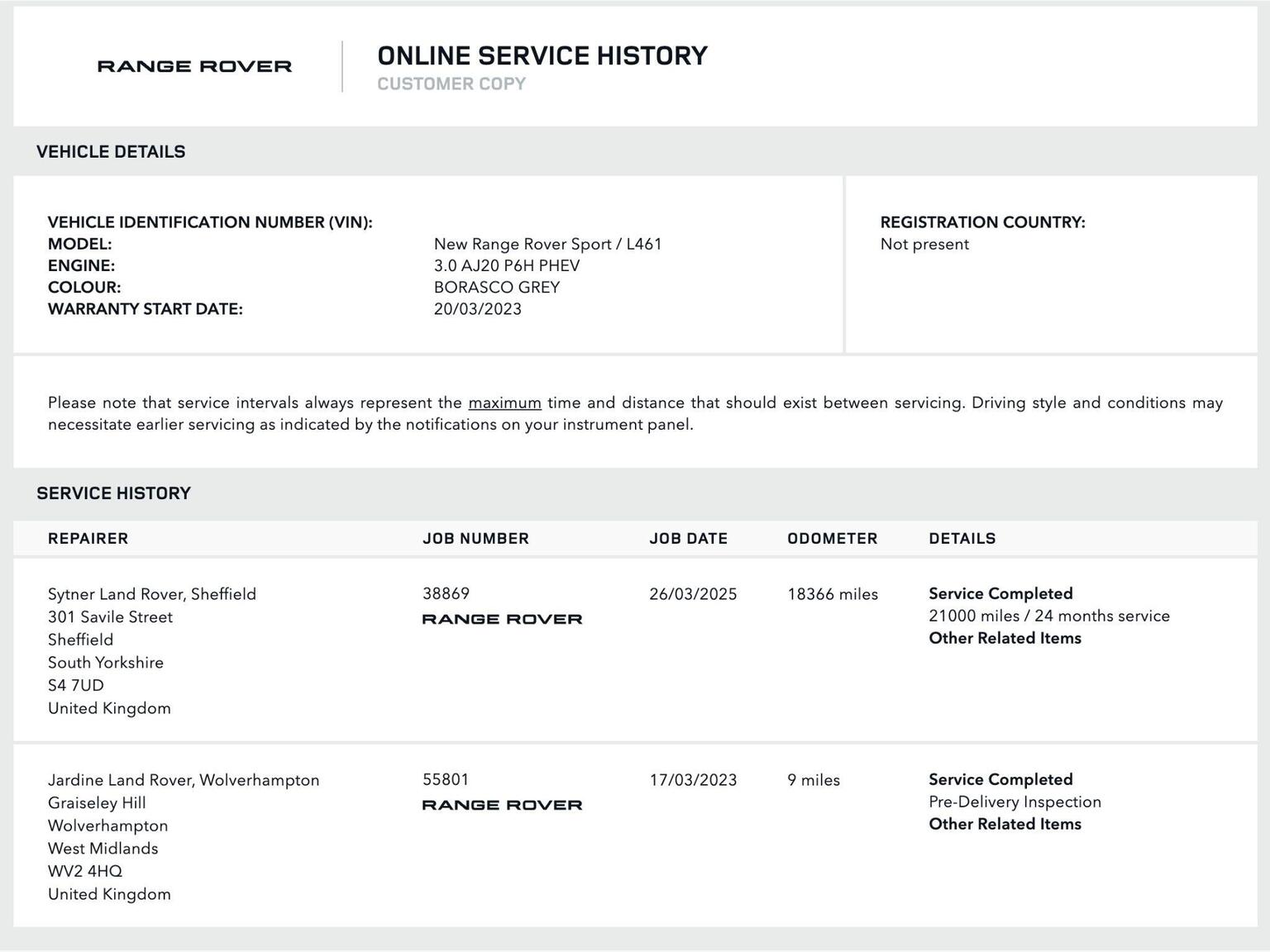Click the underlined word maximum

point(504,403)
